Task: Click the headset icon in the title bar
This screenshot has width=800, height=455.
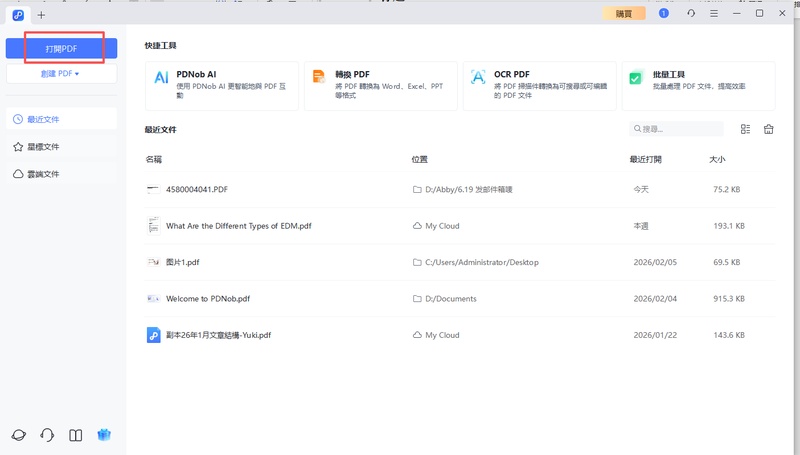Action: tap(690, 14)
